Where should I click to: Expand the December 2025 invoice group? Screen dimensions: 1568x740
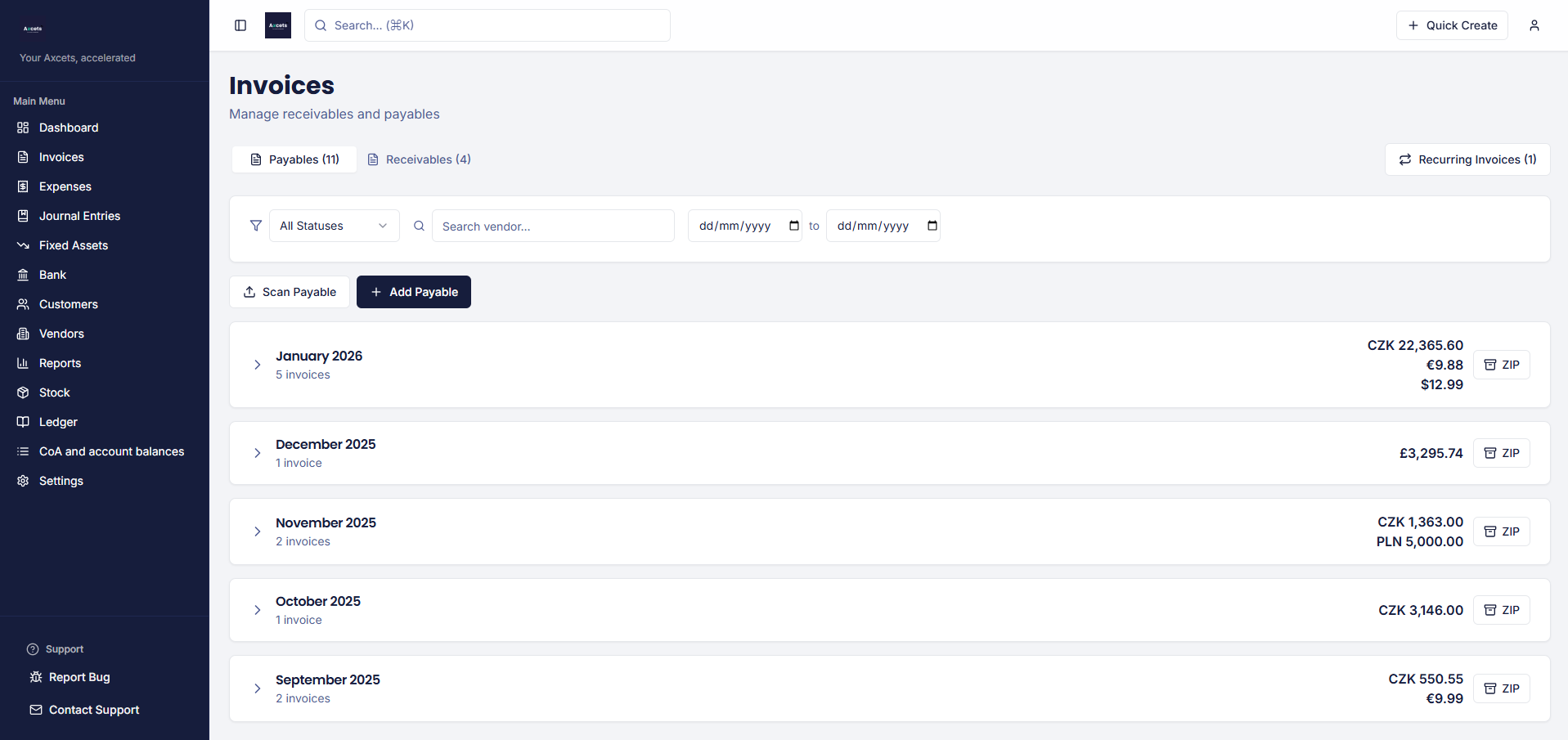click(257, 453)
